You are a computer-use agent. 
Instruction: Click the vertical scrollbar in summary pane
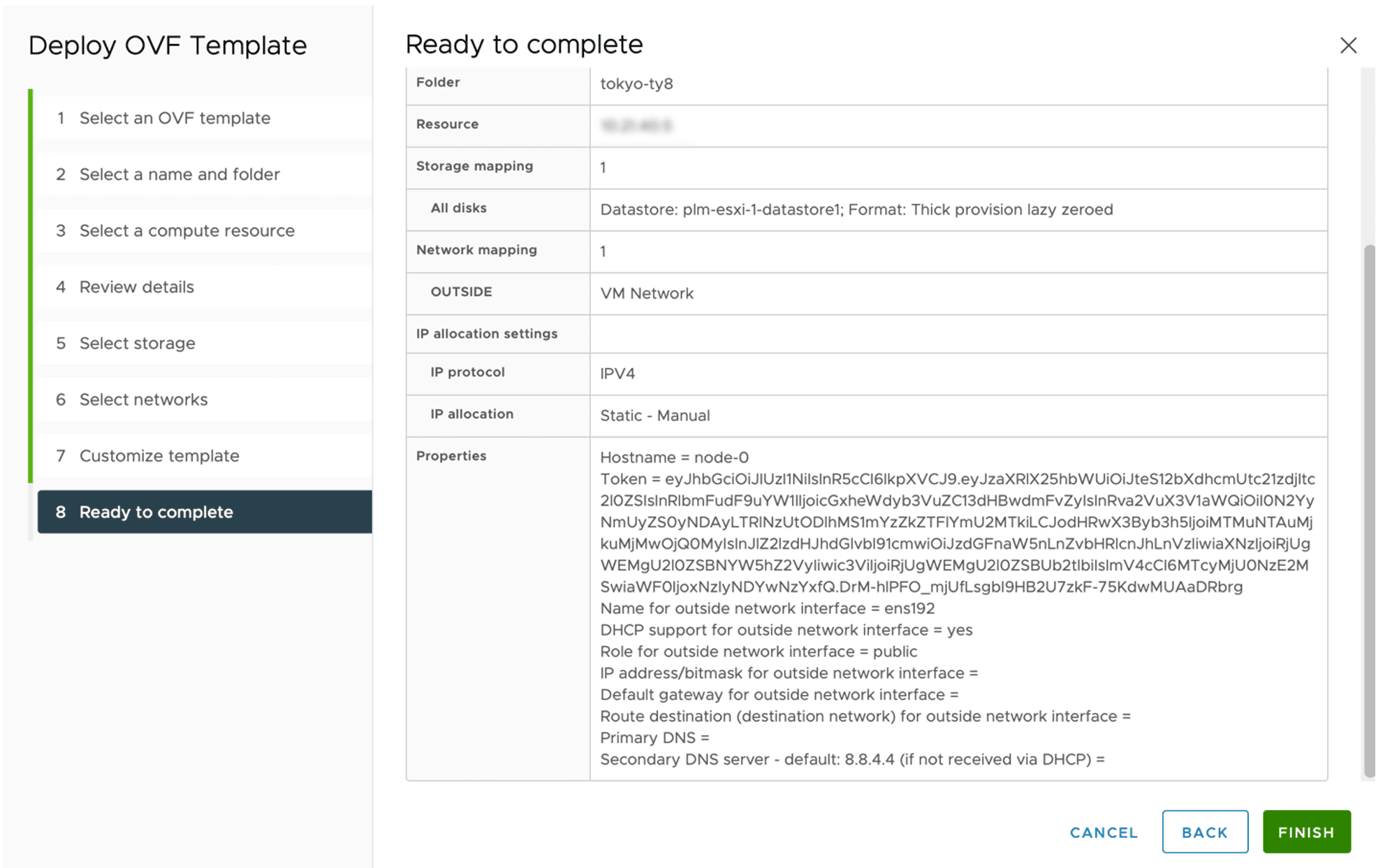[1368, 510]
